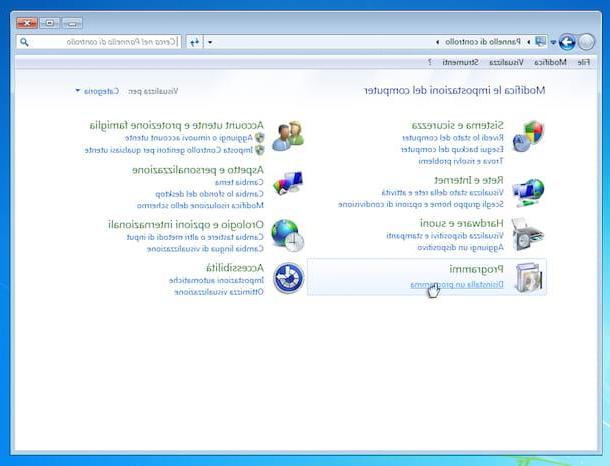The width and height of the screenshot is (610, 466).
Task: Click shield icon beside Aggiungi o rimuovi account
Action: [259, 138]
